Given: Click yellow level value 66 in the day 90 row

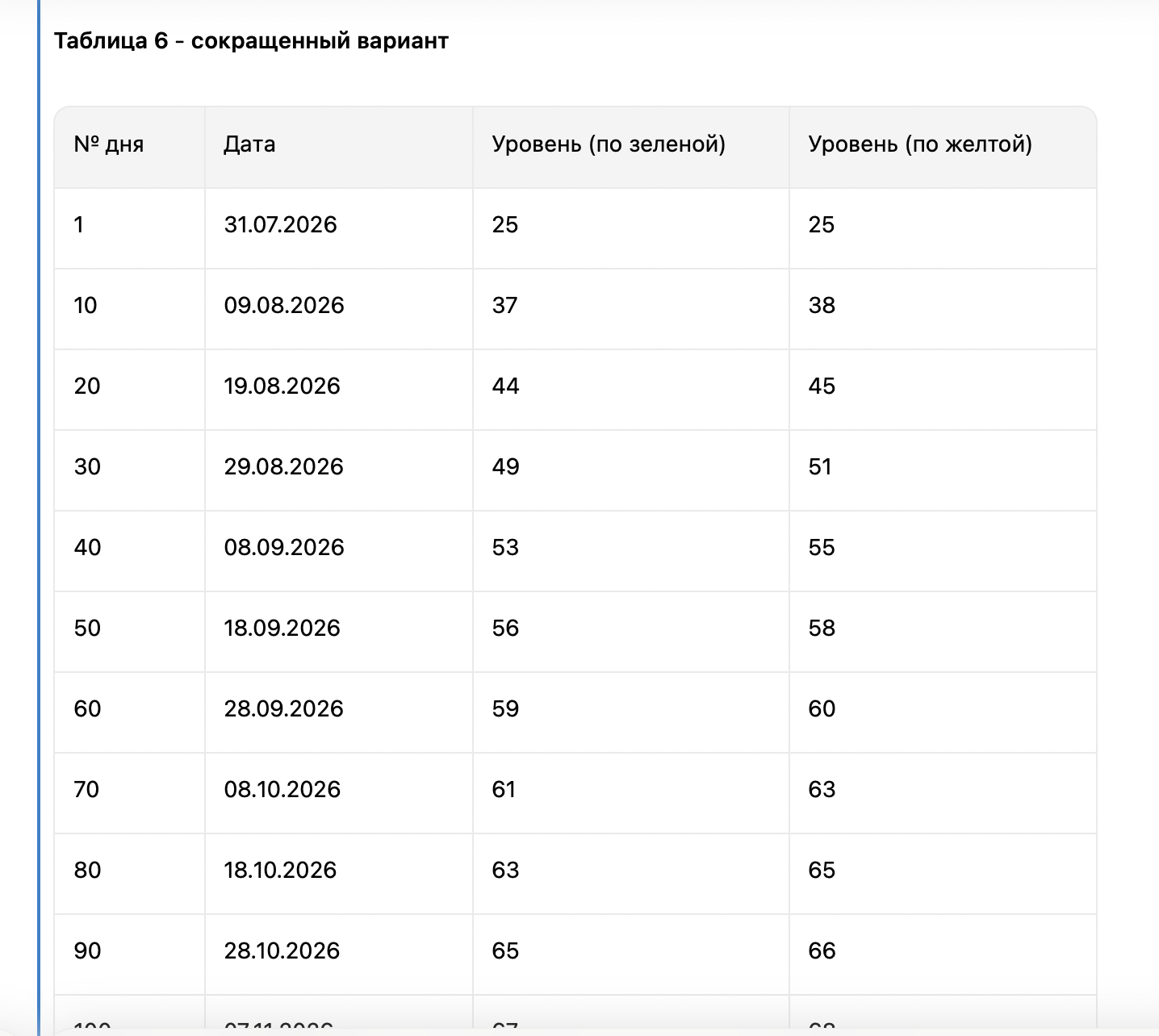Looking at the screenshot, I should click(822, 950).
